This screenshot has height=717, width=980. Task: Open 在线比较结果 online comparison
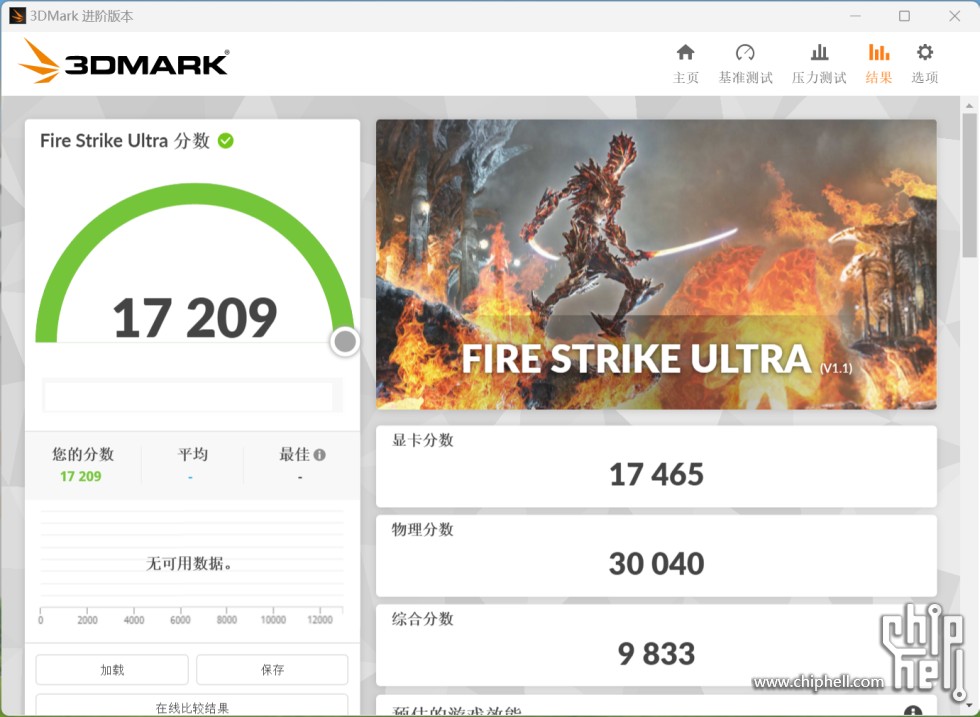click(x=191, y=707)
